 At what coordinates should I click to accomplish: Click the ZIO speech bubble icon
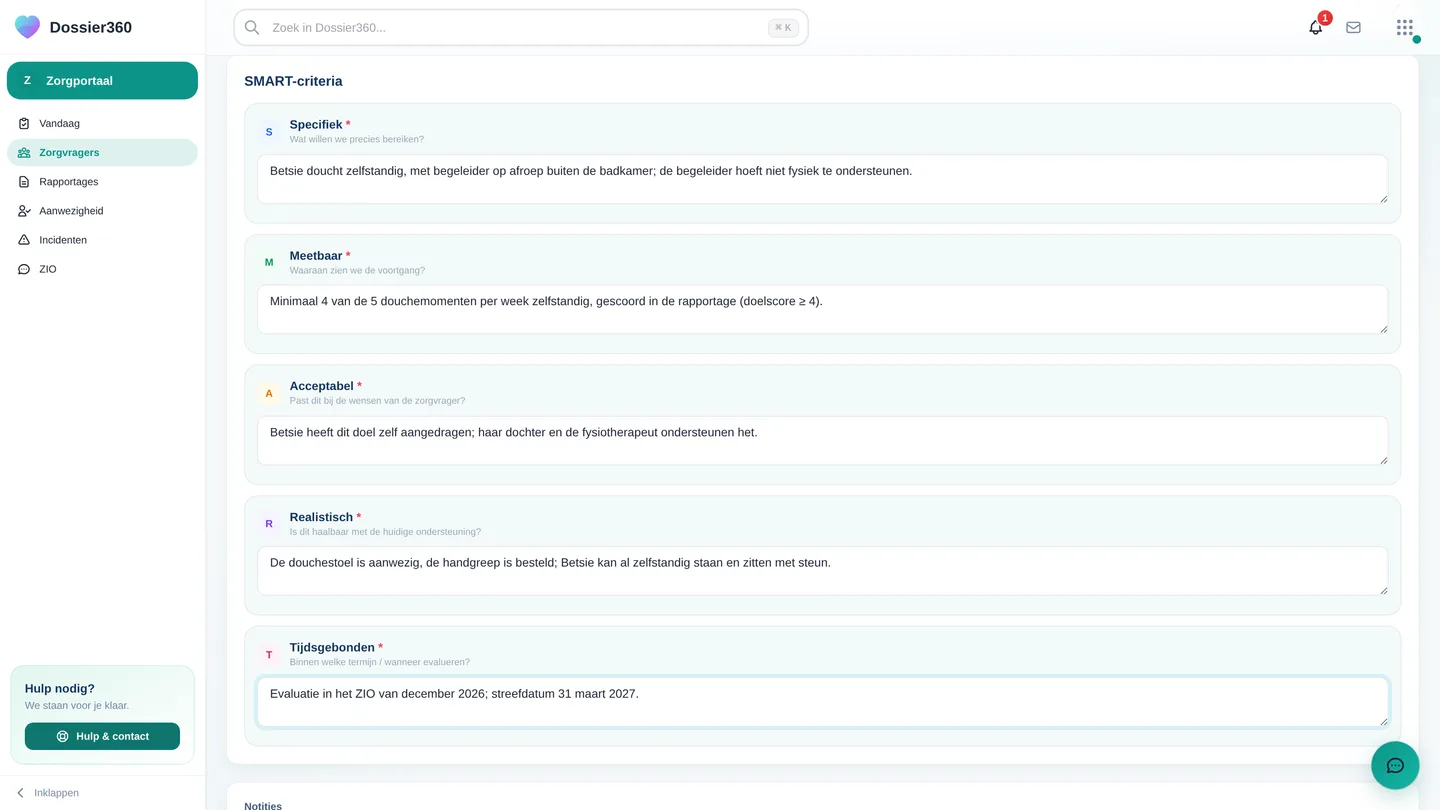point(24,269)
